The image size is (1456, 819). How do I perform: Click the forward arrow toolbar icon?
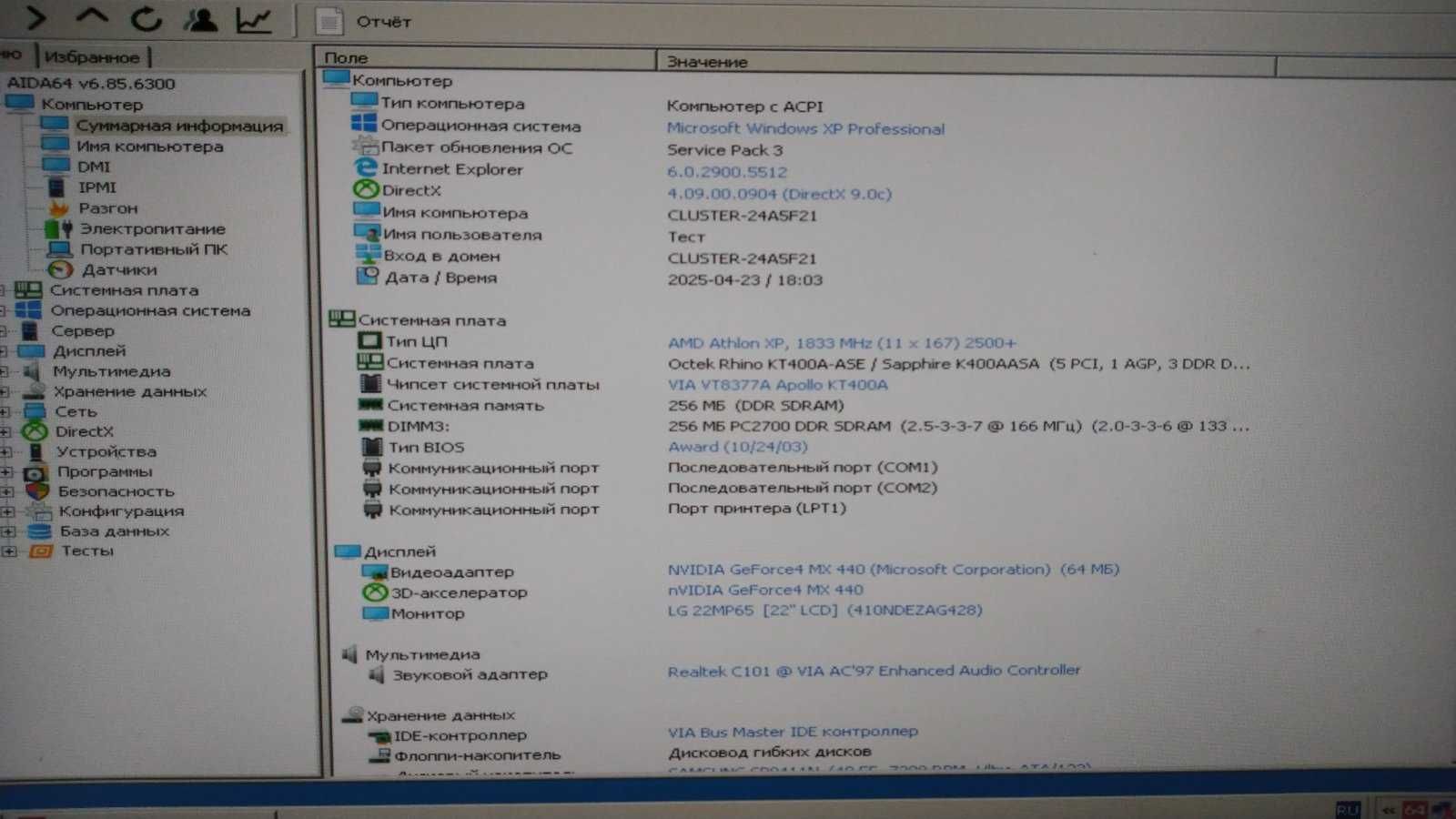(x=36, y=17)
